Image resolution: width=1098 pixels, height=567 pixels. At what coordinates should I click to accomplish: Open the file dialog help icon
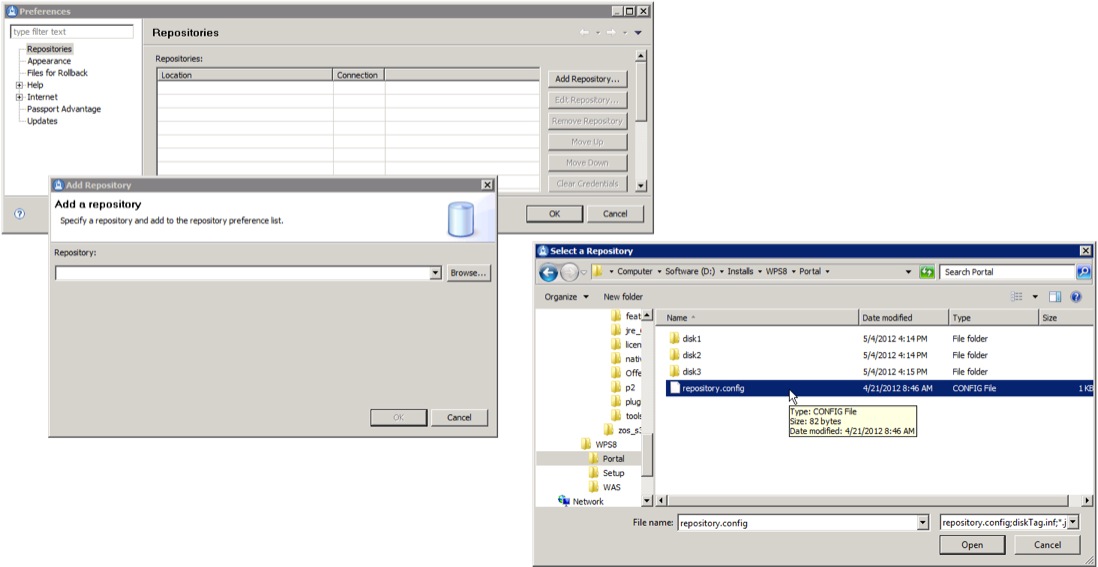point(1076,297)
